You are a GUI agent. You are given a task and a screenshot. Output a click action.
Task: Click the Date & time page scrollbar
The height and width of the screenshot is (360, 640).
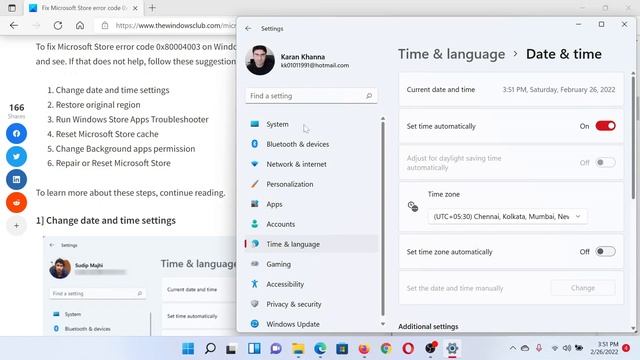pyautogui.click(x=633, y=137)
